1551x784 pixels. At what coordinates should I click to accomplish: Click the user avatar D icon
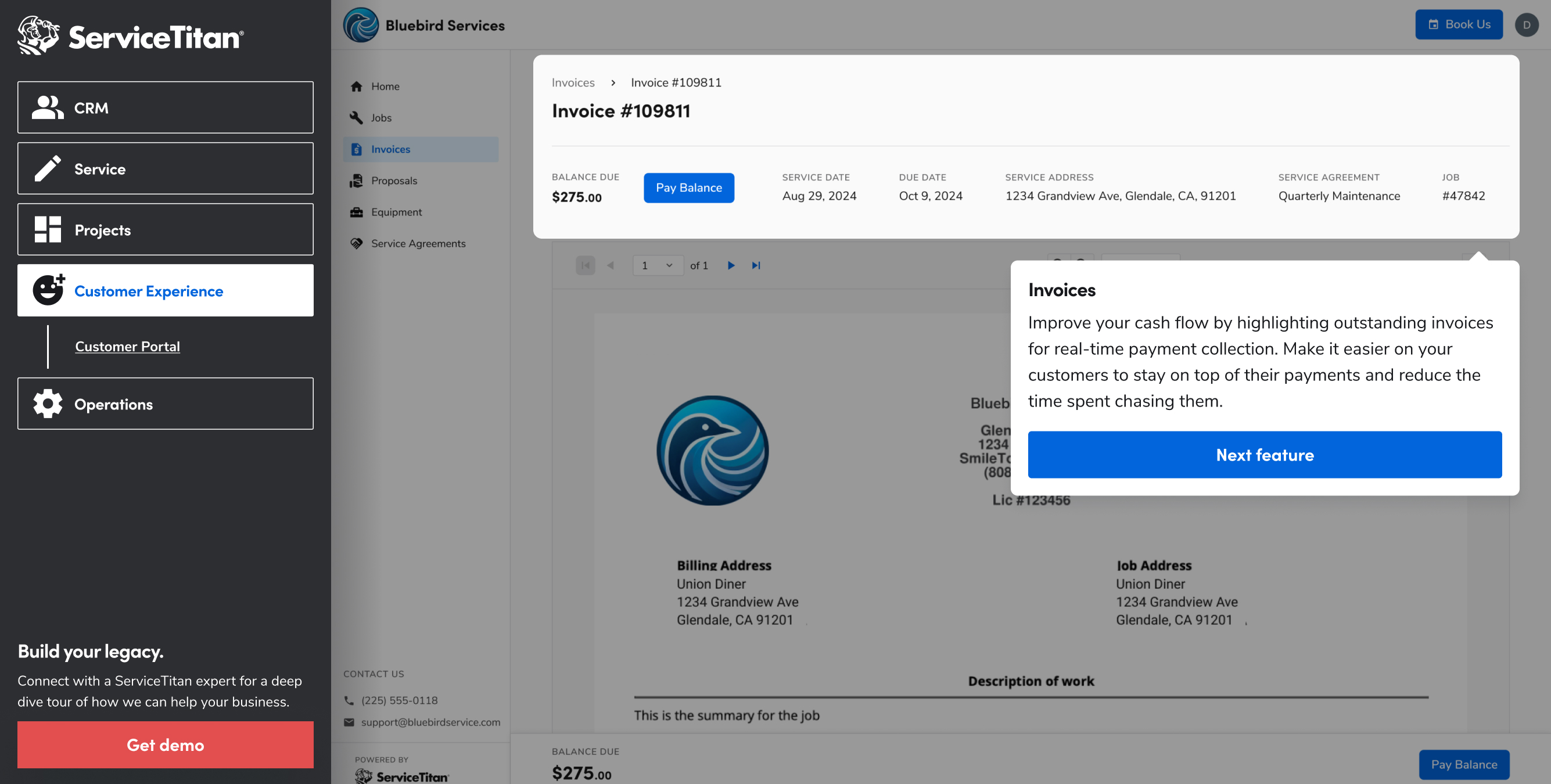tap(1527, 25)
